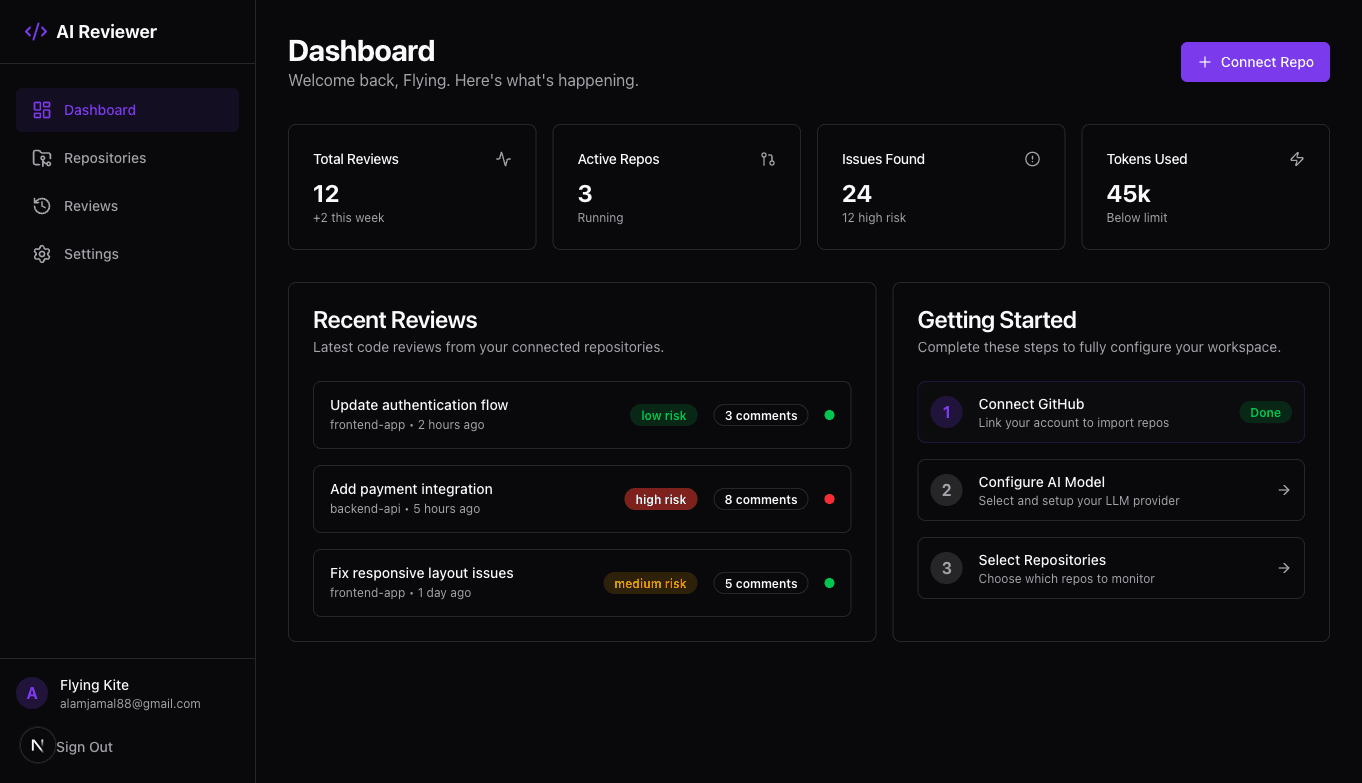1362x783 pixels.
Task: Click the plus icon in Connect Repo button
Action: click(1205, 62)
